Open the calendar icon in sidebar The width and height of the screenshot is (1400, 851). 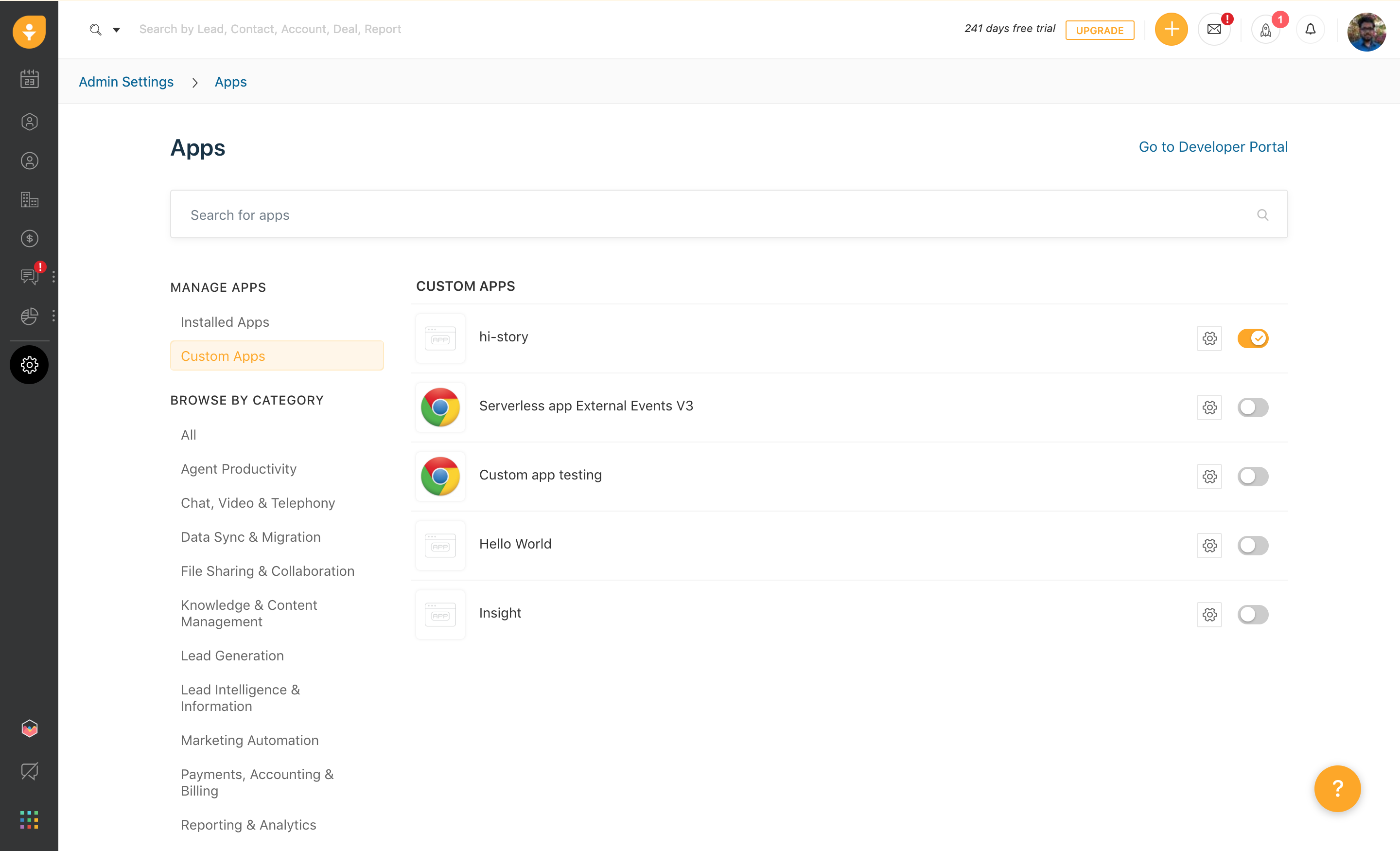click(29, 79)
